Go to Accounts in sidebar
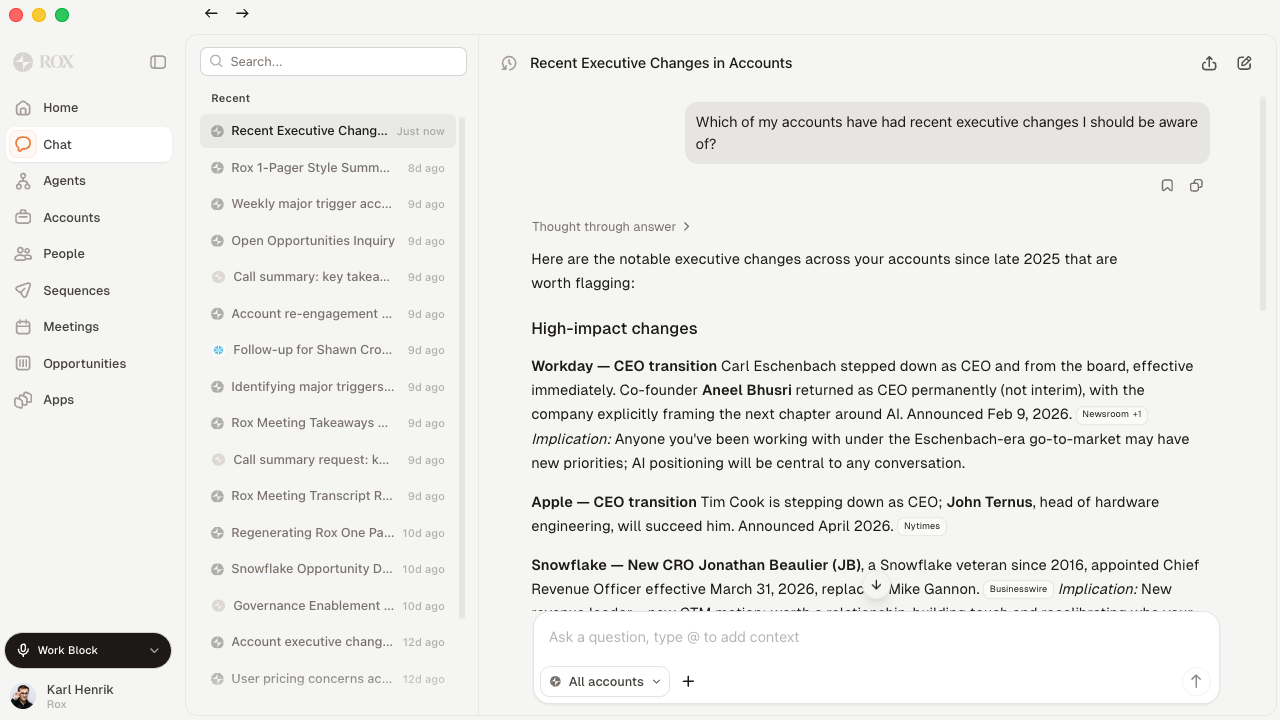Image resolution: width=1280 pixels, height=720 pixels. [x=89, y=217]
